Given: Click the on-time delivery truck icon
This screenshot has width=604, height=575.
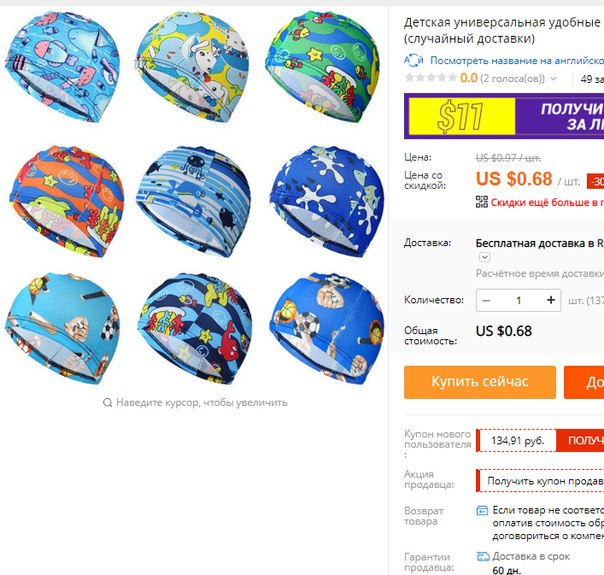Looking at the screenshot, I should point(483,557).
